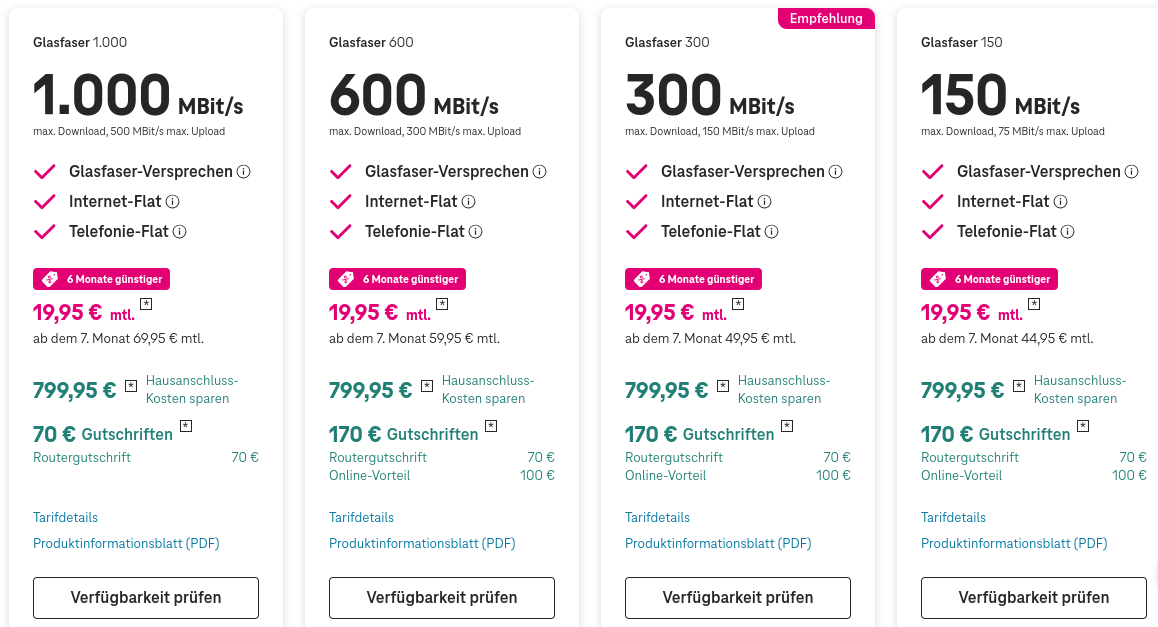Check availability for the Glasfaser 300 tariff
Screen dimensions: 1158x627
click(738, 598)
